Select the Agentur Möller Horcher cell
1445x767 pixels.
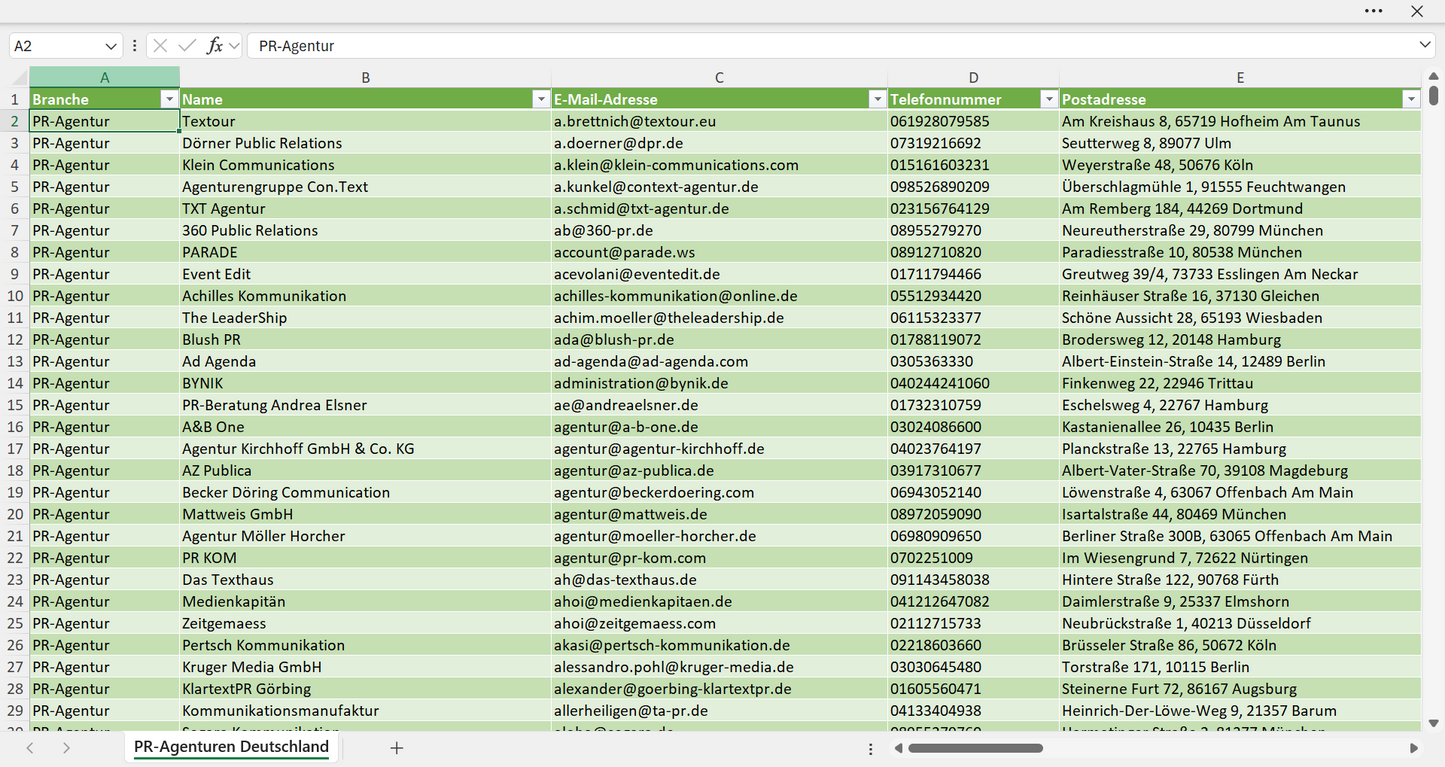coord(365,536)
